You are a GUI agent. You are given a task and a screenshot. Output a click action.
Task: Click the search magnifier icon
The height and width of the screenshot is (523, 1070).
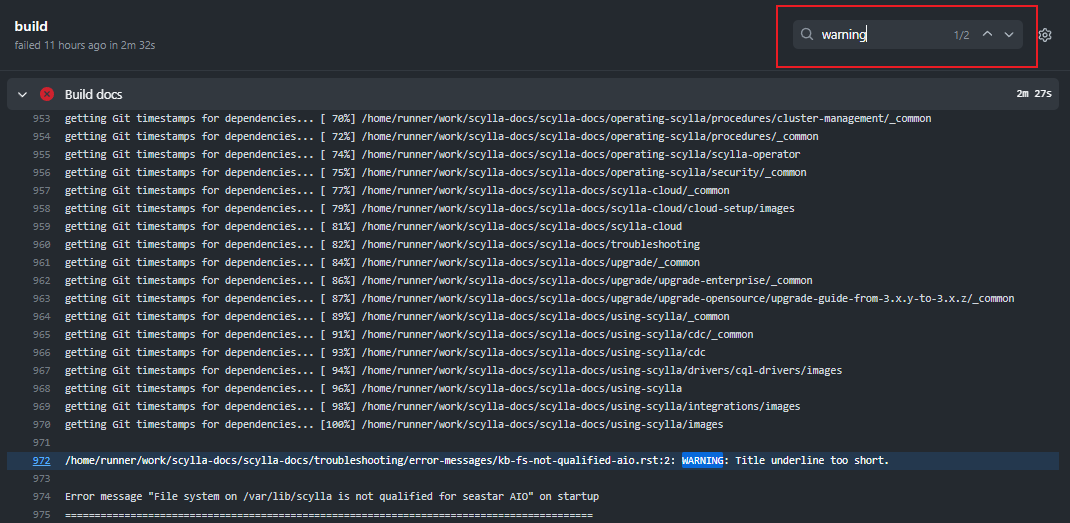coord(807,35)
